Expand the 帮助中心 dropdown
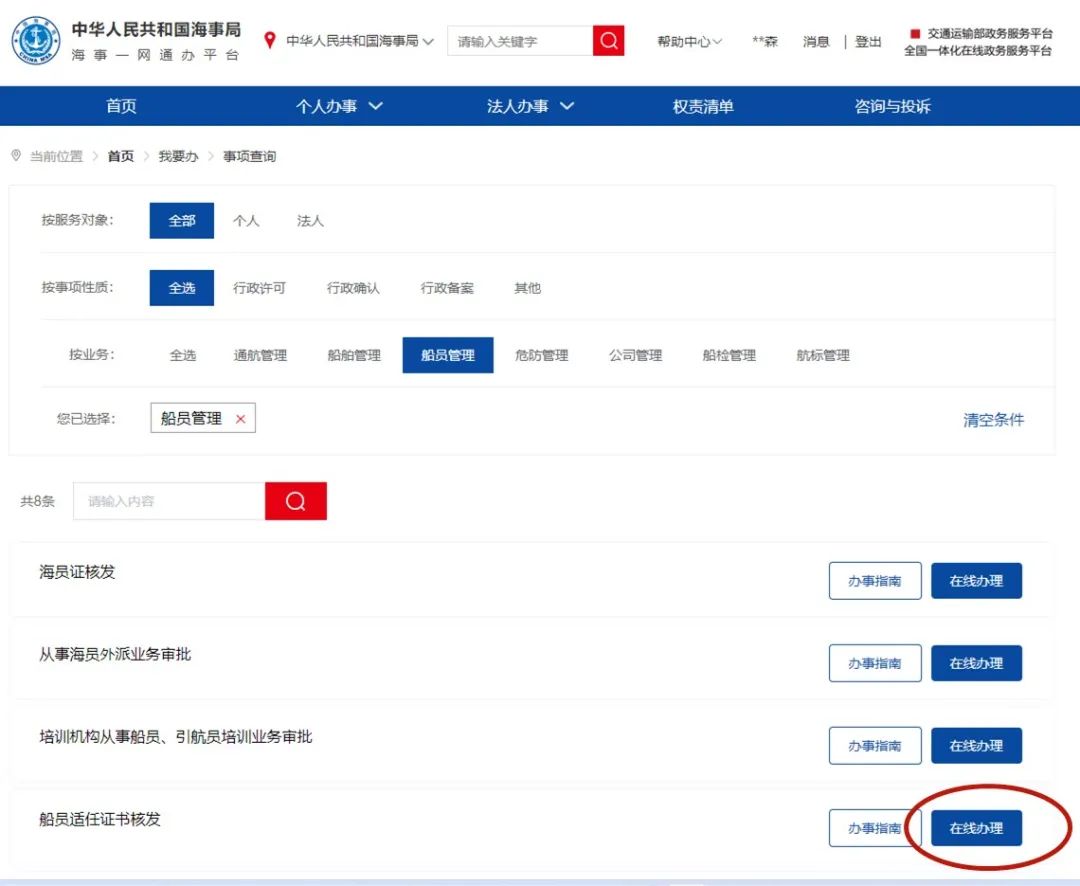 [x=689, y=41]
